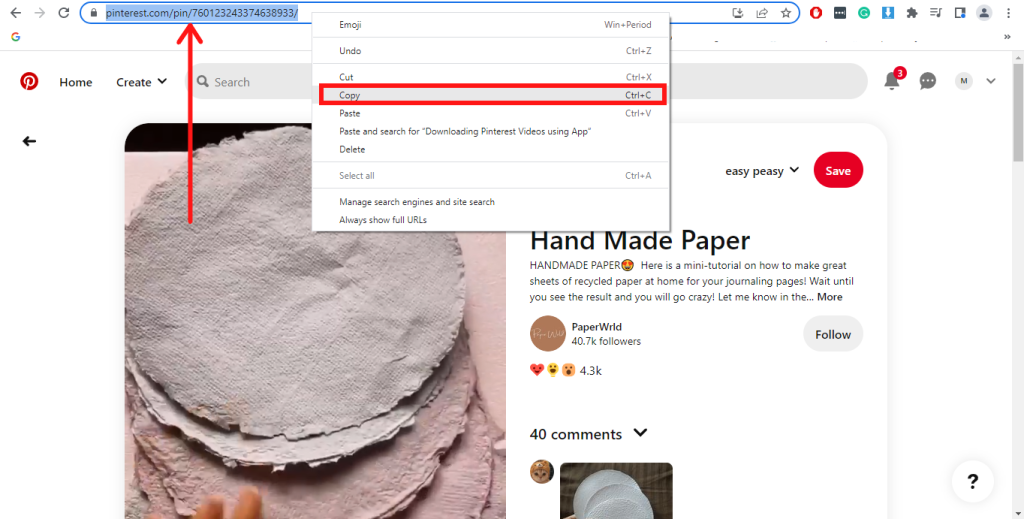This screenshot has height=519, width=1024.
Task: Open the help question mark button
Action: click(972, 482)
